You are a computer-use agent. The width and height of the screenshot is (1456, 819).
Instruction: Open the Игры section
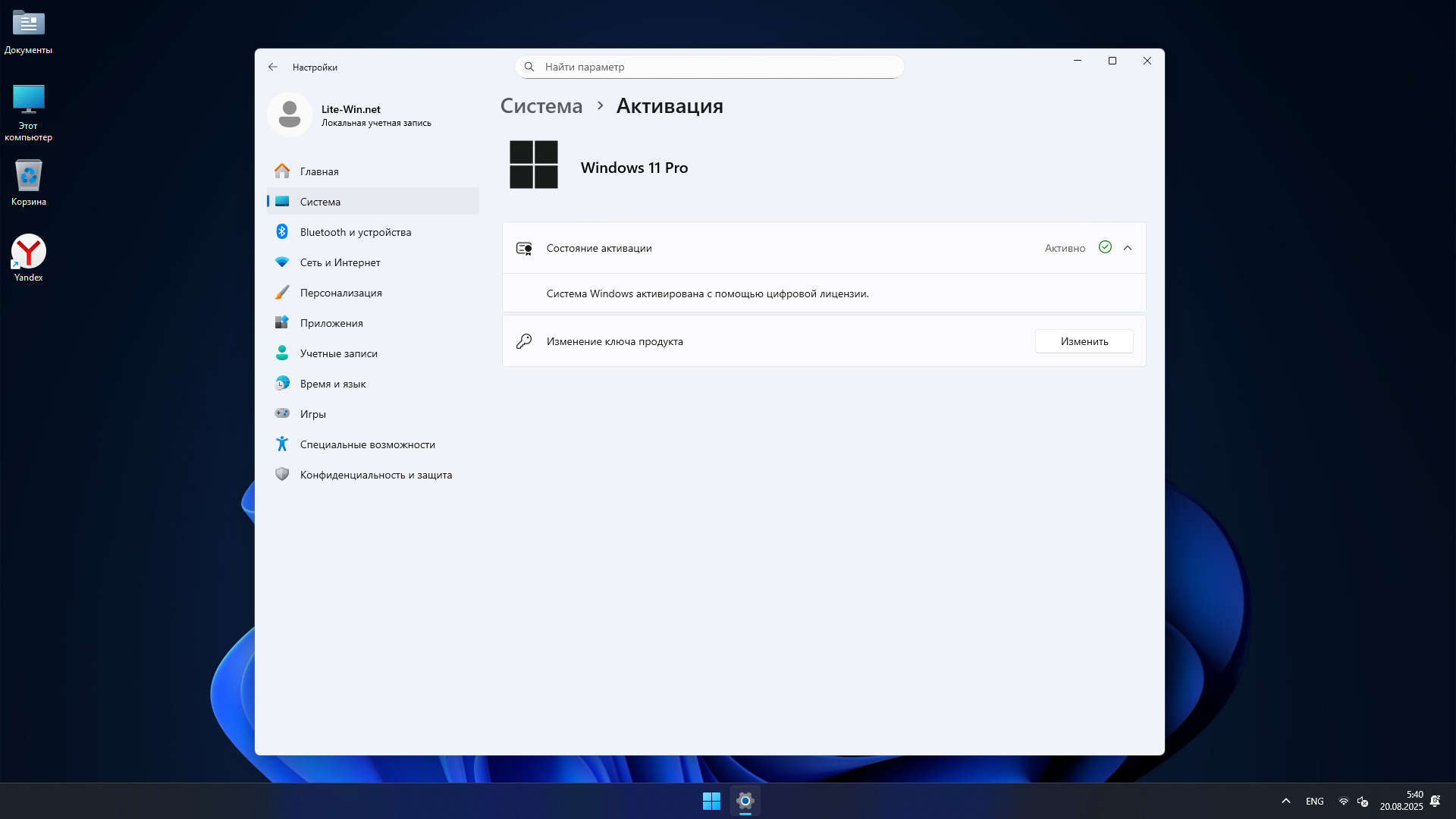[312, 414]
